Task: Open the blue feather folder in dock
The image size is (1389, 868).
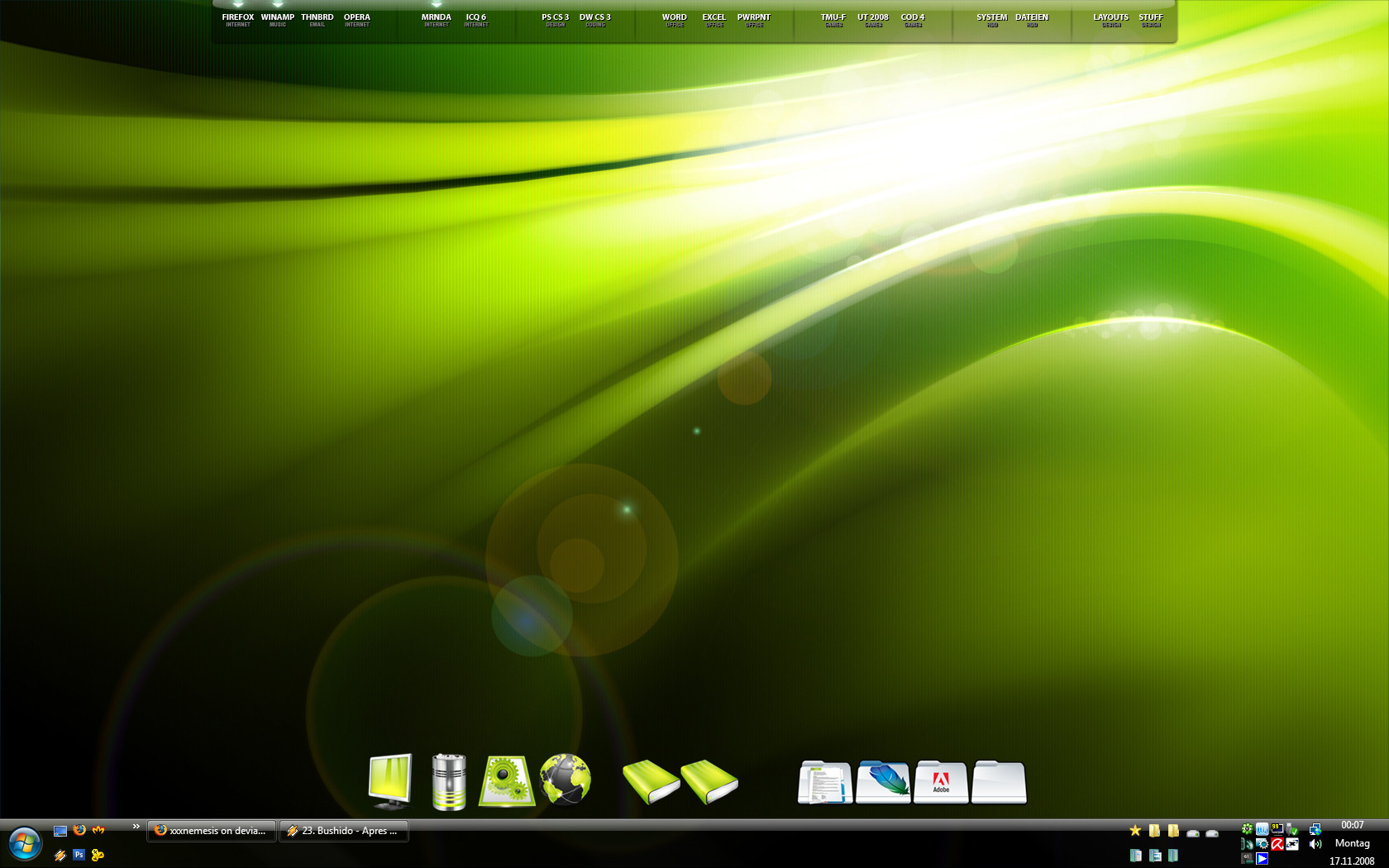Action: click(883, 782)
